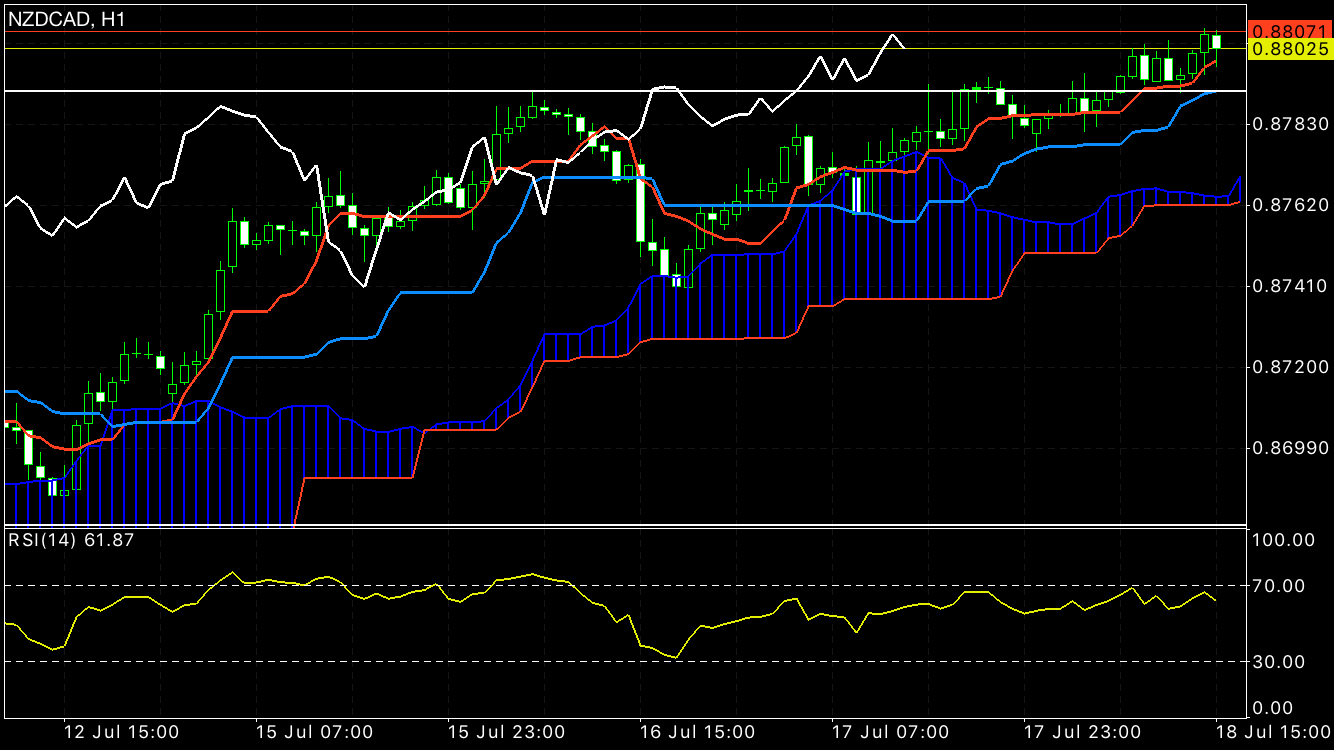Click the 15 Jul 23:00 time label
1334x750 pixels.
pyautogui.click(x=507, y=732)
